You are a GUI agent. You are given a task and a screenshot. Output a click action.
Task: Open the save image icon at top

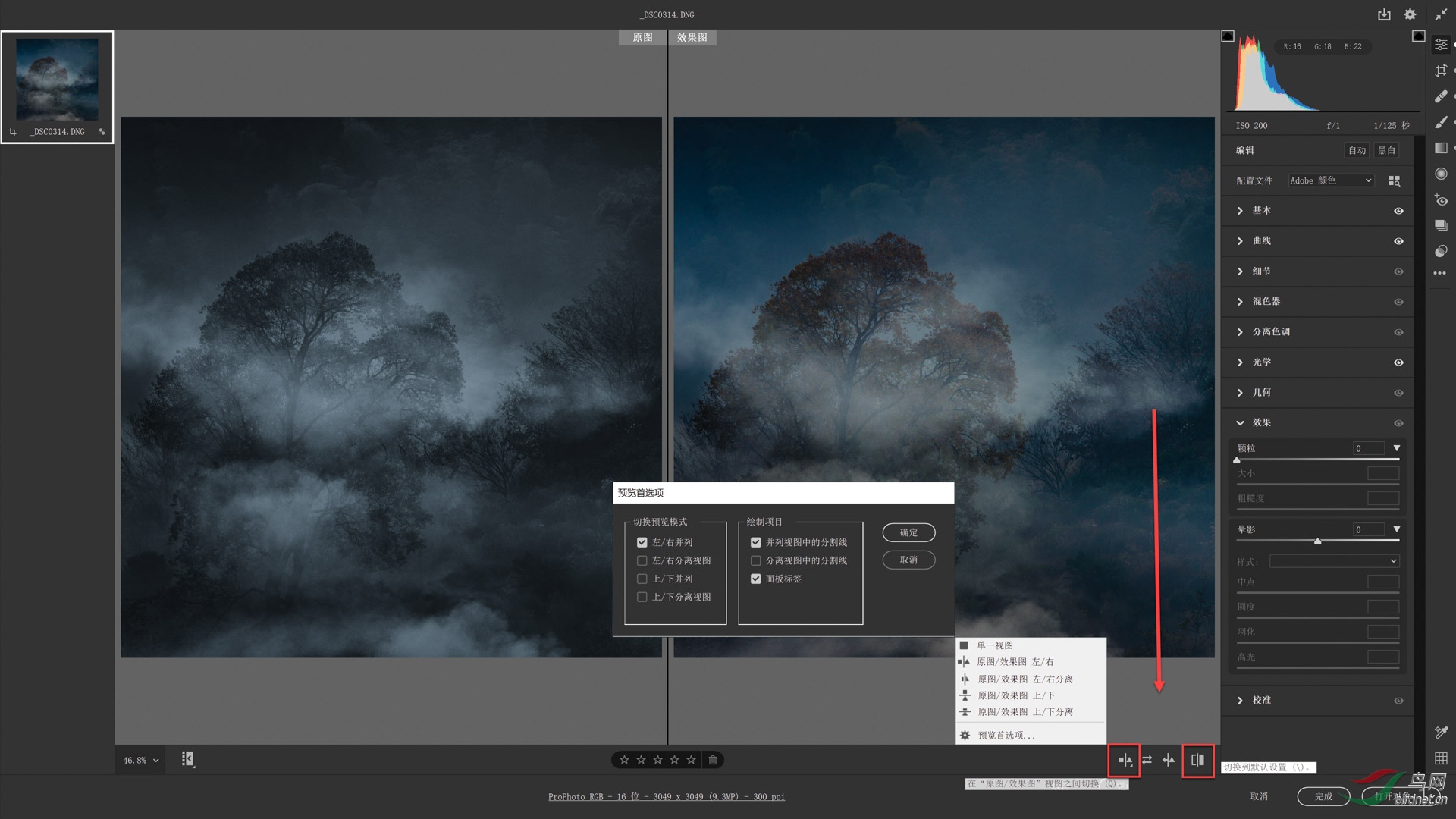(1384, 14)
